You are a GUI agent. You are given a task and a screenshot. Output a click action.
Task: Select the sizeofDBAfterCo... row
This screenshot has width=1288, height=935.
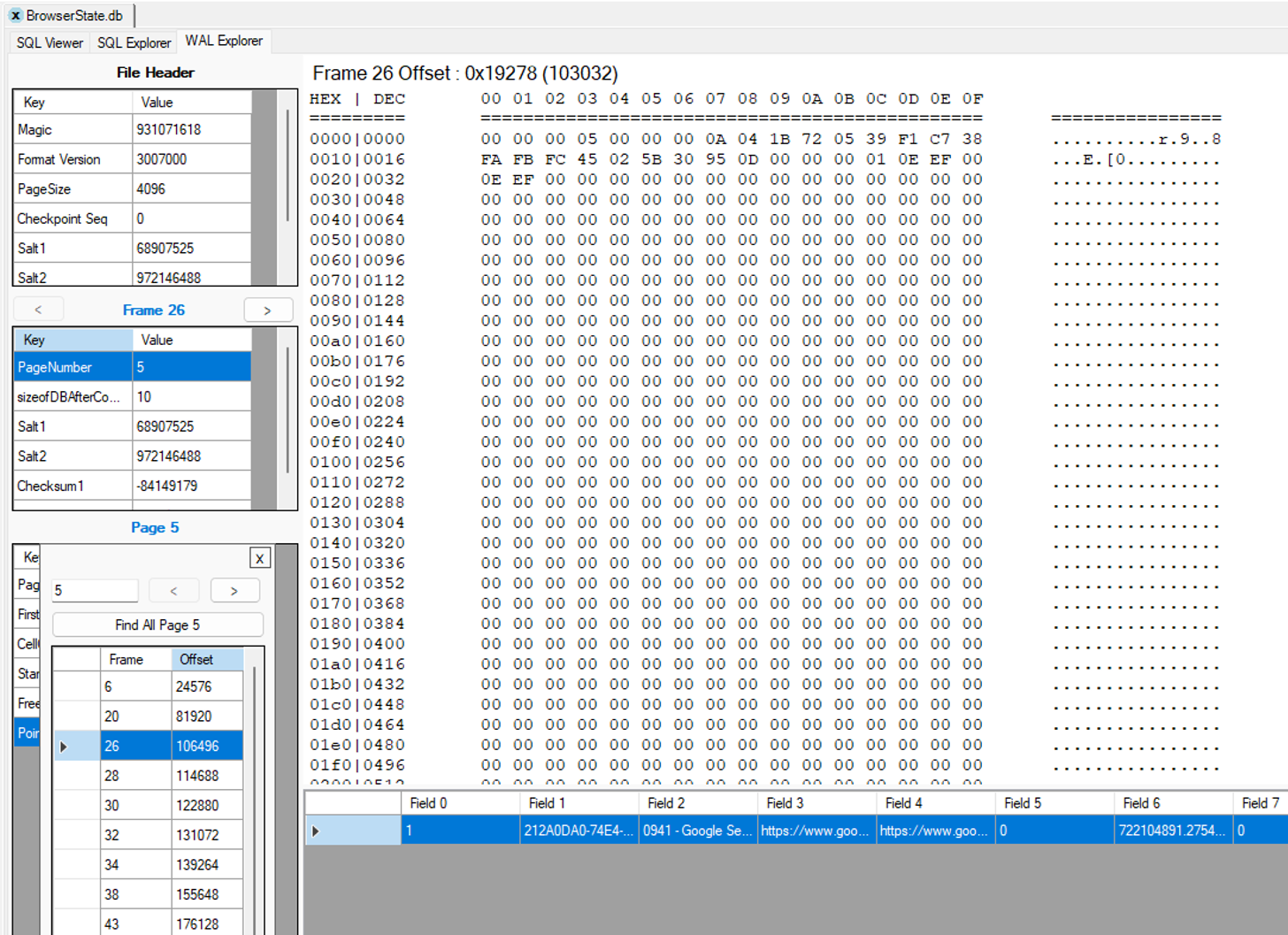pos(133,396)
